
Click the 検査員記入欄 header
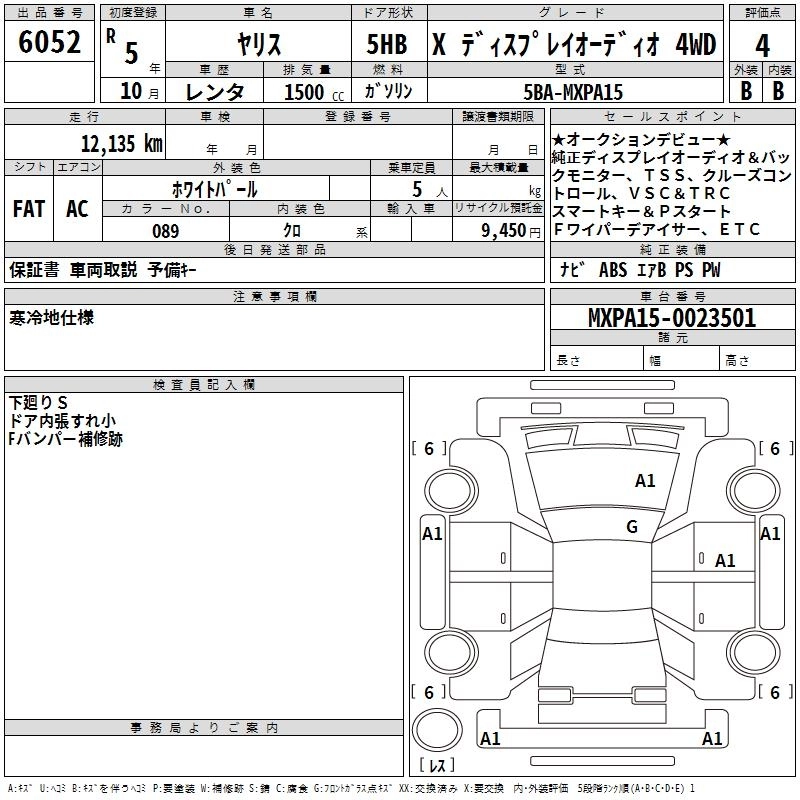pyautogui.click(x=204, y=385)
